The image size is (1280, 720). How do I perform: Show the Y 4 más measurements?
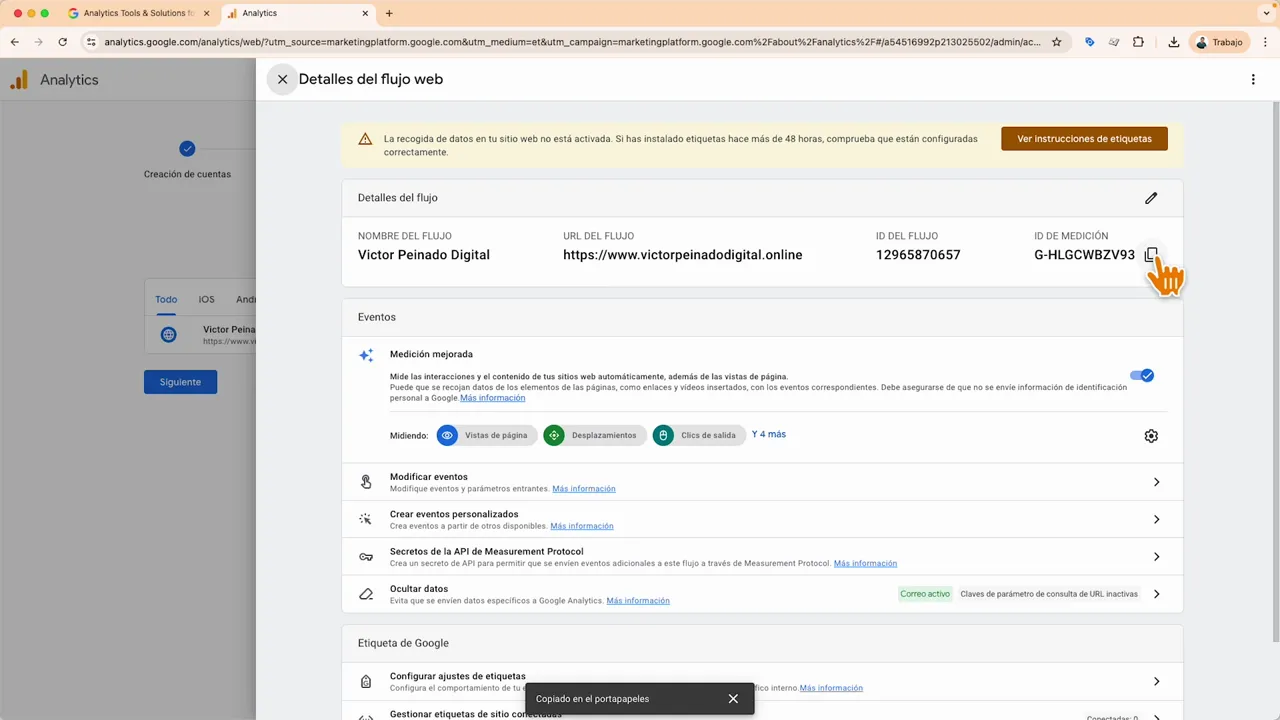pos(768,434)
